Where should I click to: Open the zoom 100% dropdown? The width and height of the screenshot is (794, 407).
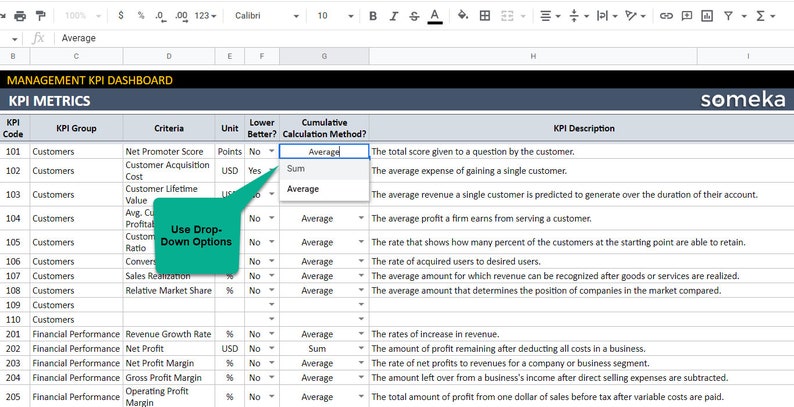(83, 16)
